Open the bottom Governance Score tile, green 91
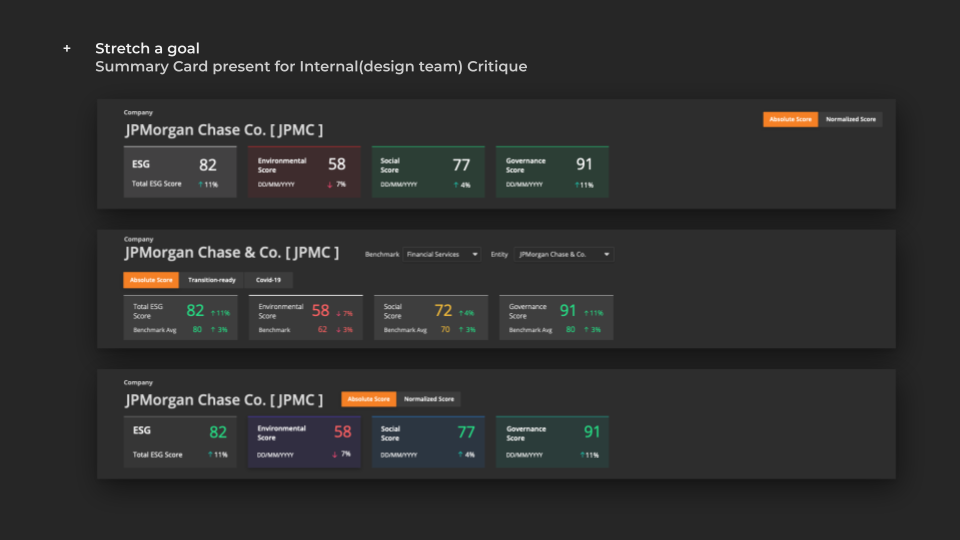The width and height of the screenshot is (960, 540). [x=552, y=441]
